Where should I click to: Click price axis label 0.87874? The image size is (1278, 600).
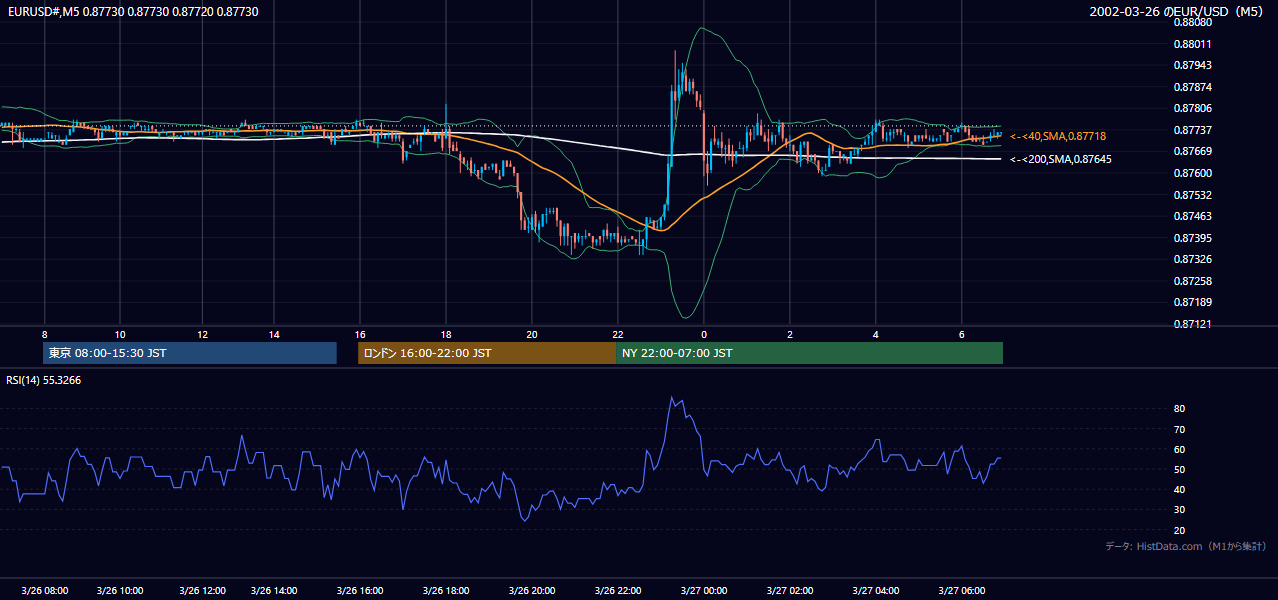[x=1193, y=87]
